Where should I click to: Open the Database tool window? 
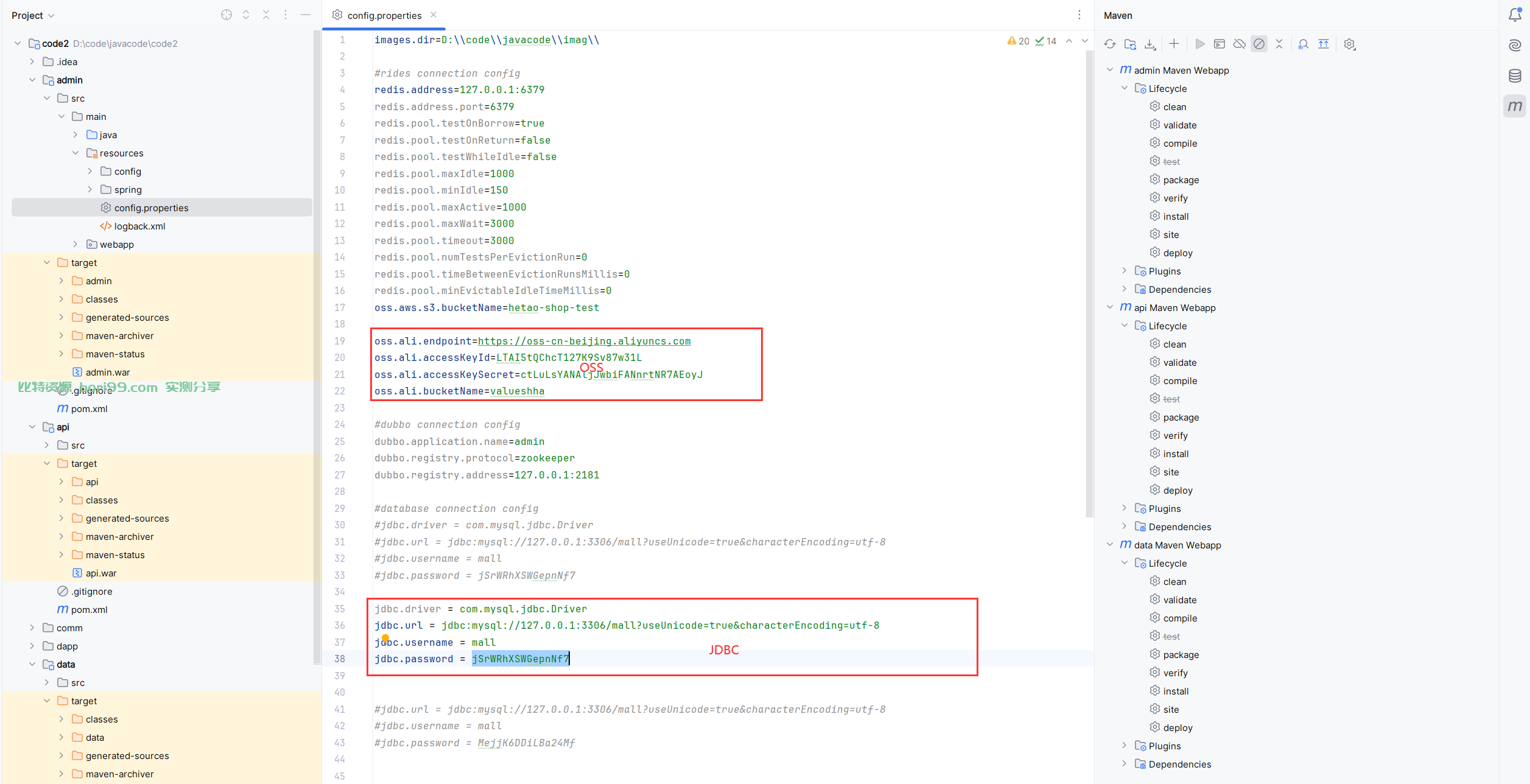pyautogui.click(x=1515, y=75)
